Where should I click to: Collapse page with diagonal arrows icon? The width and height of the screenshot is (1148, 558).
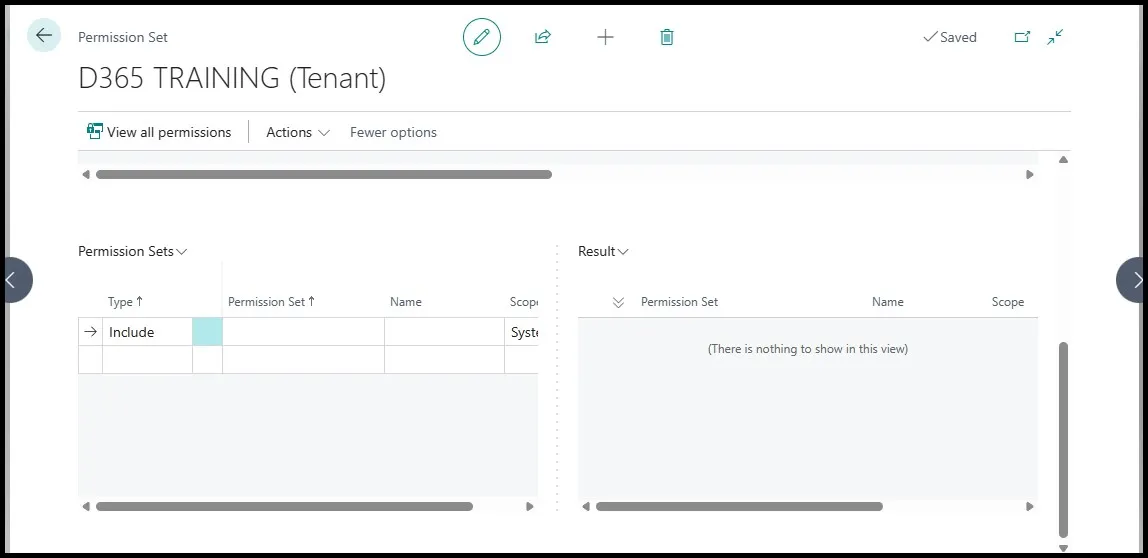(x=1055, y=37)
